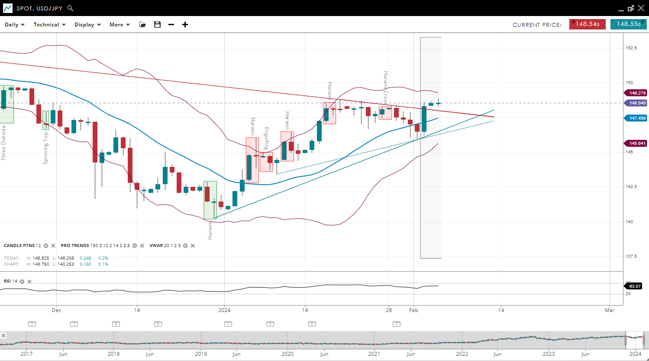Open the Daily timeframe dropdown
Viewport: 649px width, 361px height.
(x=14, y=25)
